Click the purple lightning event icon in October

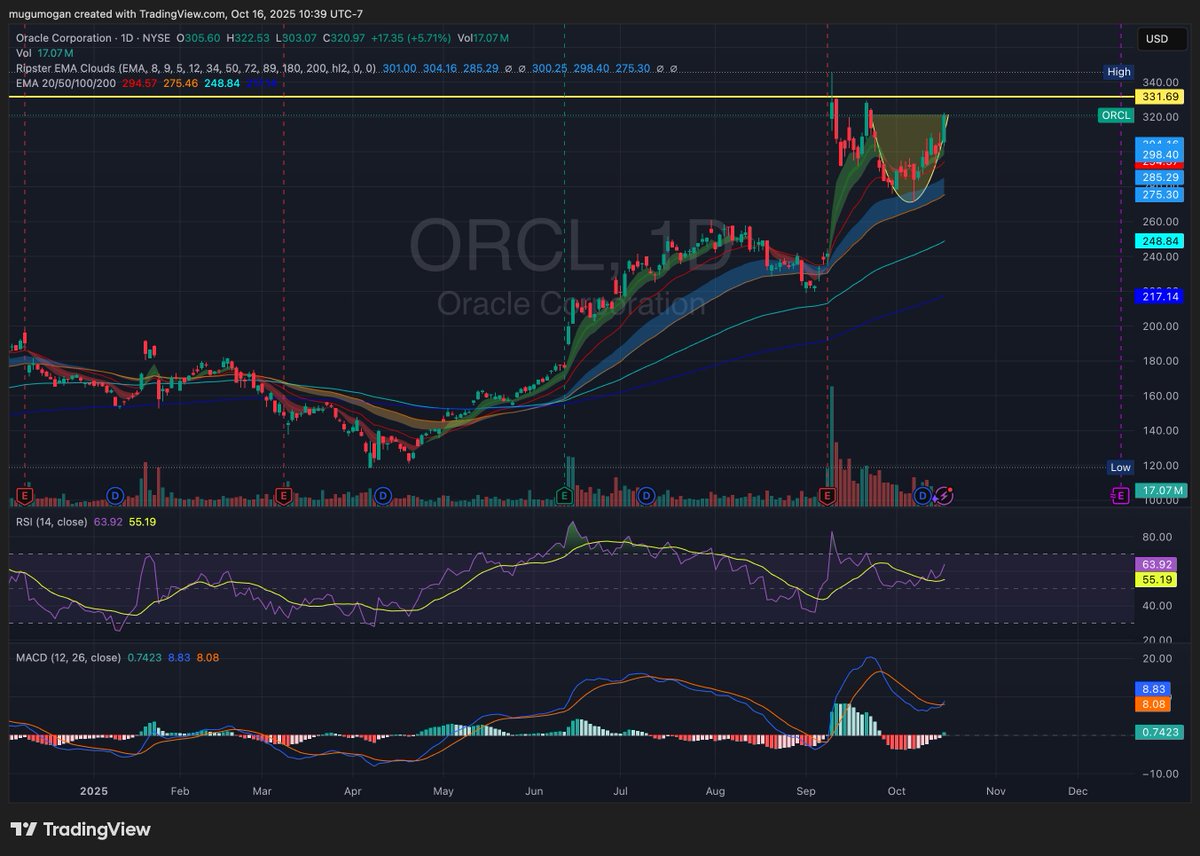944,495
